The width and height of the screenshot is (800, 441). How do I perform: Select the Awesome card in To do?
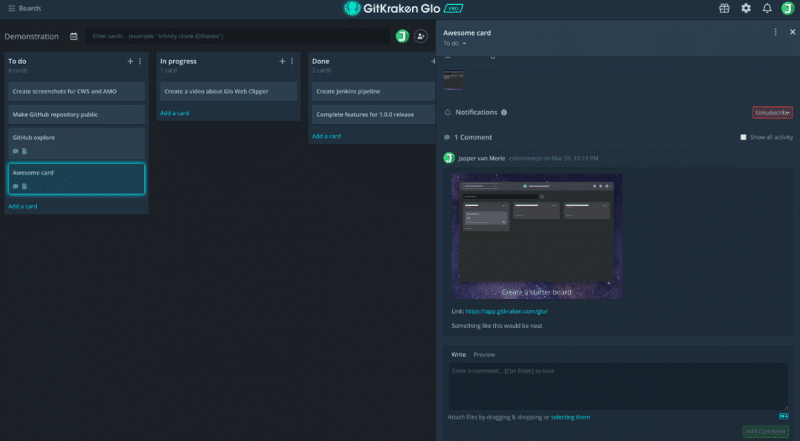(77, 179)
